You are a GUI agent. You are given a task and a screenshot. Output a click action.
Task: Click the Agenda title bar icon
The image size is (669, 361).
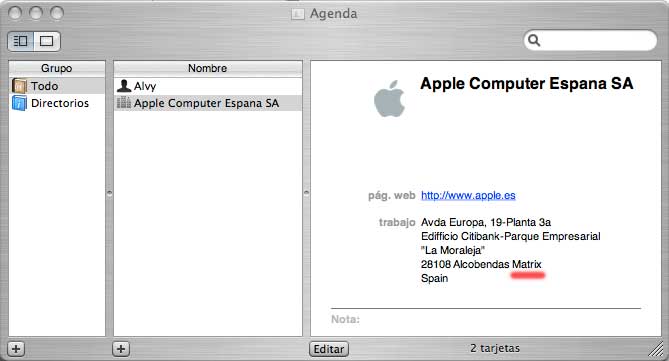coord(297,14)
